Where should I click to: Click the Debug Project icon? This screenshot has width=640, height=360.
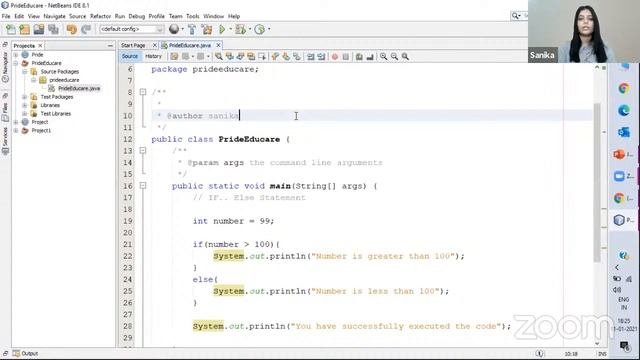(x=241, y=29)
